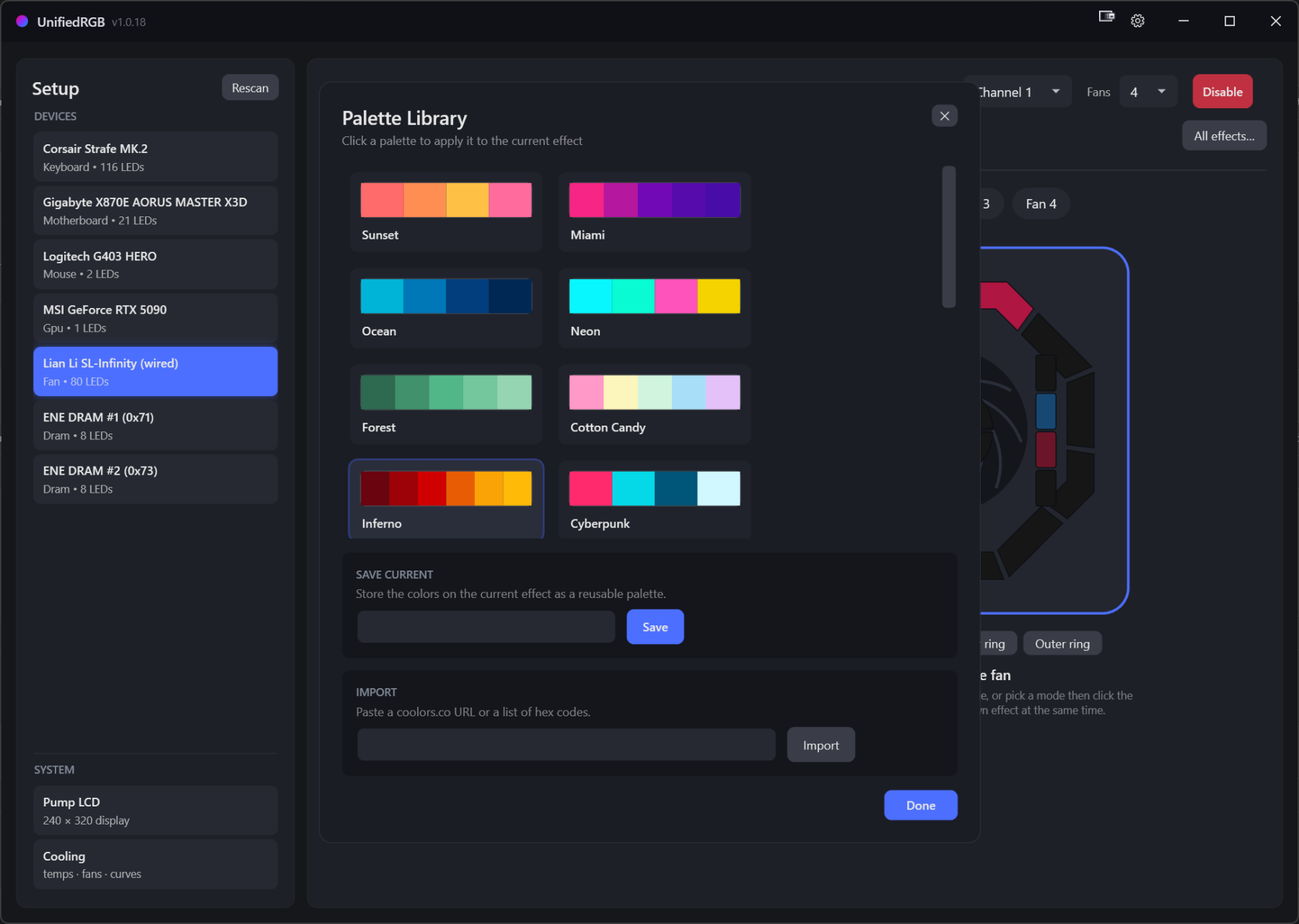1299x924 pixels.
Task: Click the display overlay icon in title bar
Action: [1106, 17]
